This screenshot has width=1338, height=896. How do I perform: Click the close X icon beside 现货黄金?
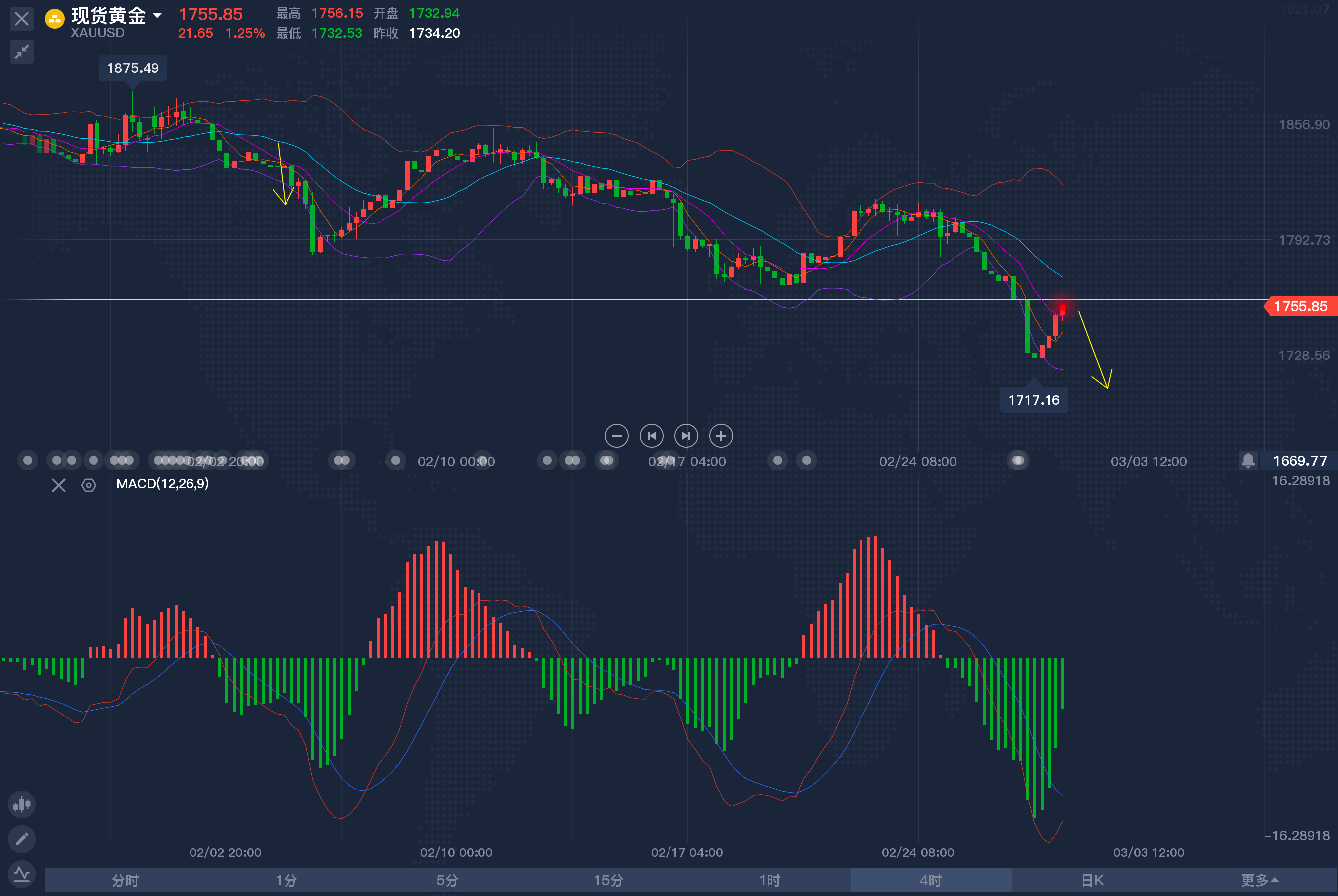pos(22,19)
